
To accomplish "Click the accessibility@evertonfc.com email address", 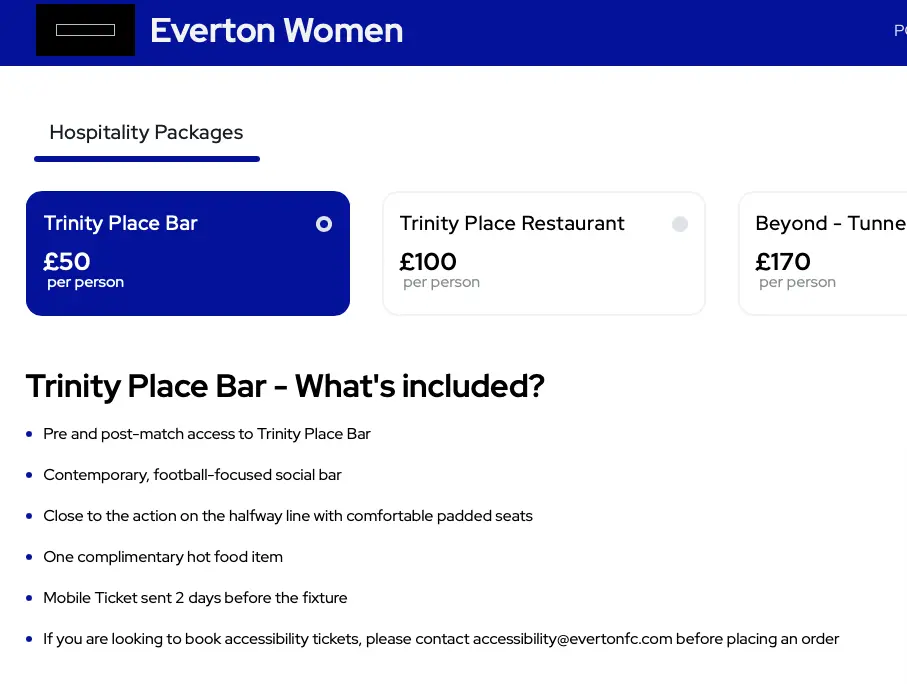I will click(572, 639).
